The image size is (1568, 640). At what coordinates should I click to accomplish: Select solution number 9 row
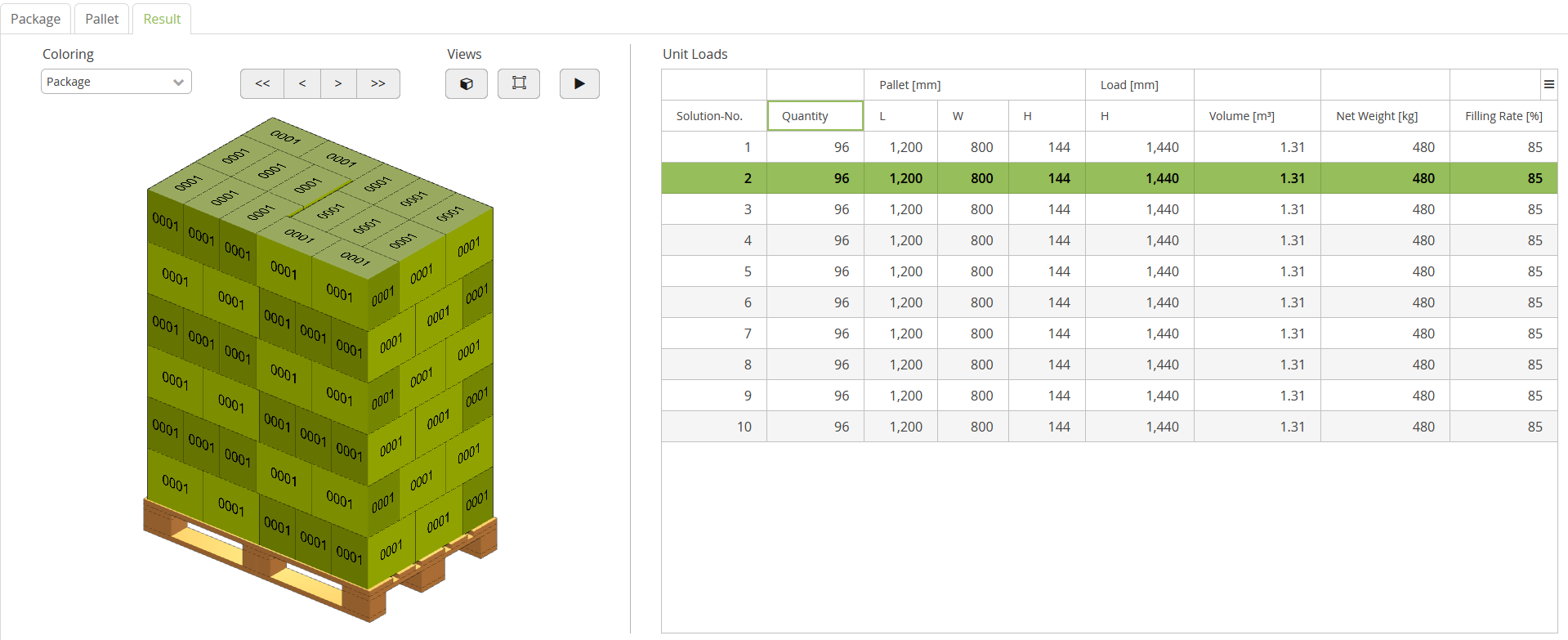point(1110,396)
